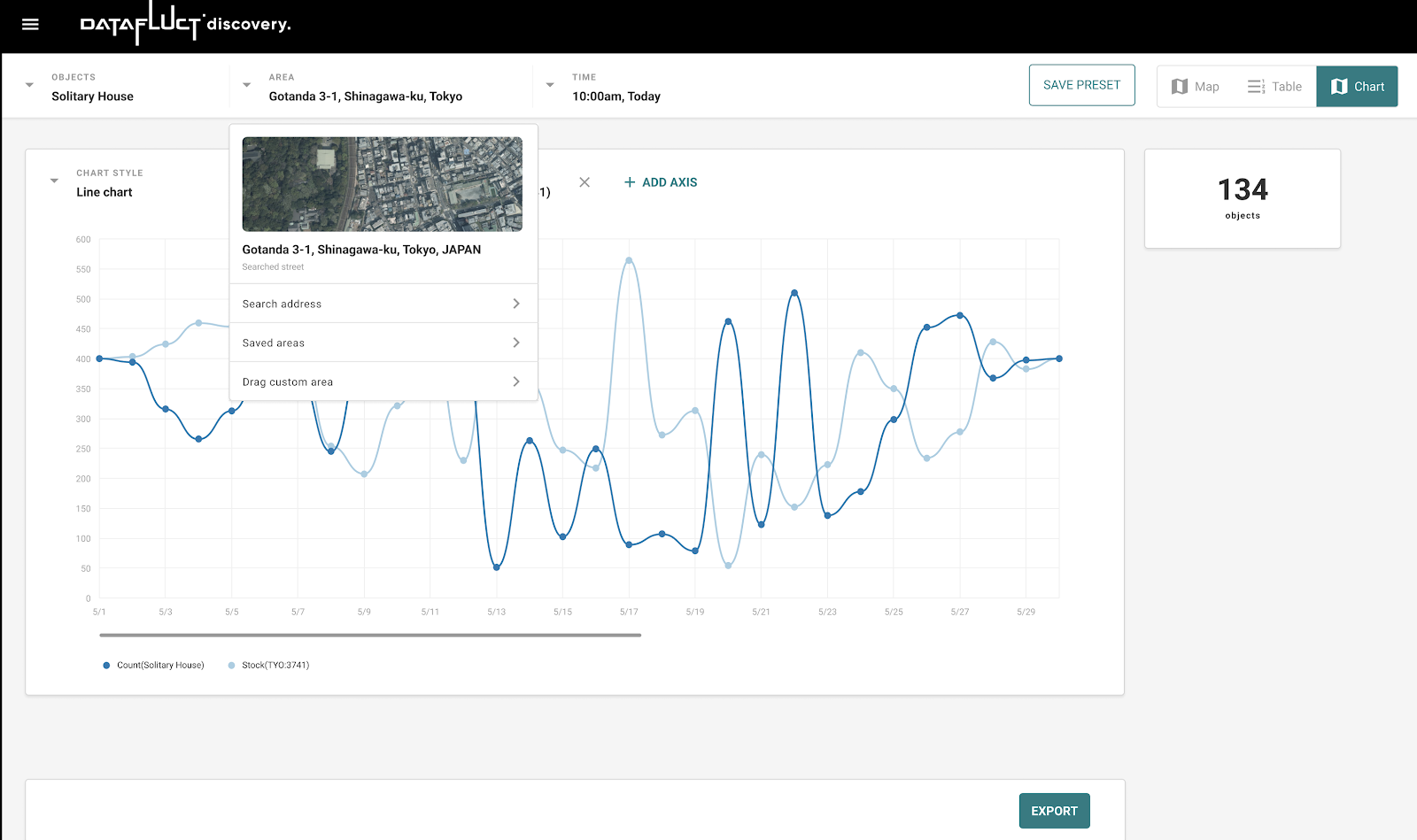Viewport: 1417px width, 840px height.
Task: Click the chart's horizontal scrollbar
Action: (370, 635)
